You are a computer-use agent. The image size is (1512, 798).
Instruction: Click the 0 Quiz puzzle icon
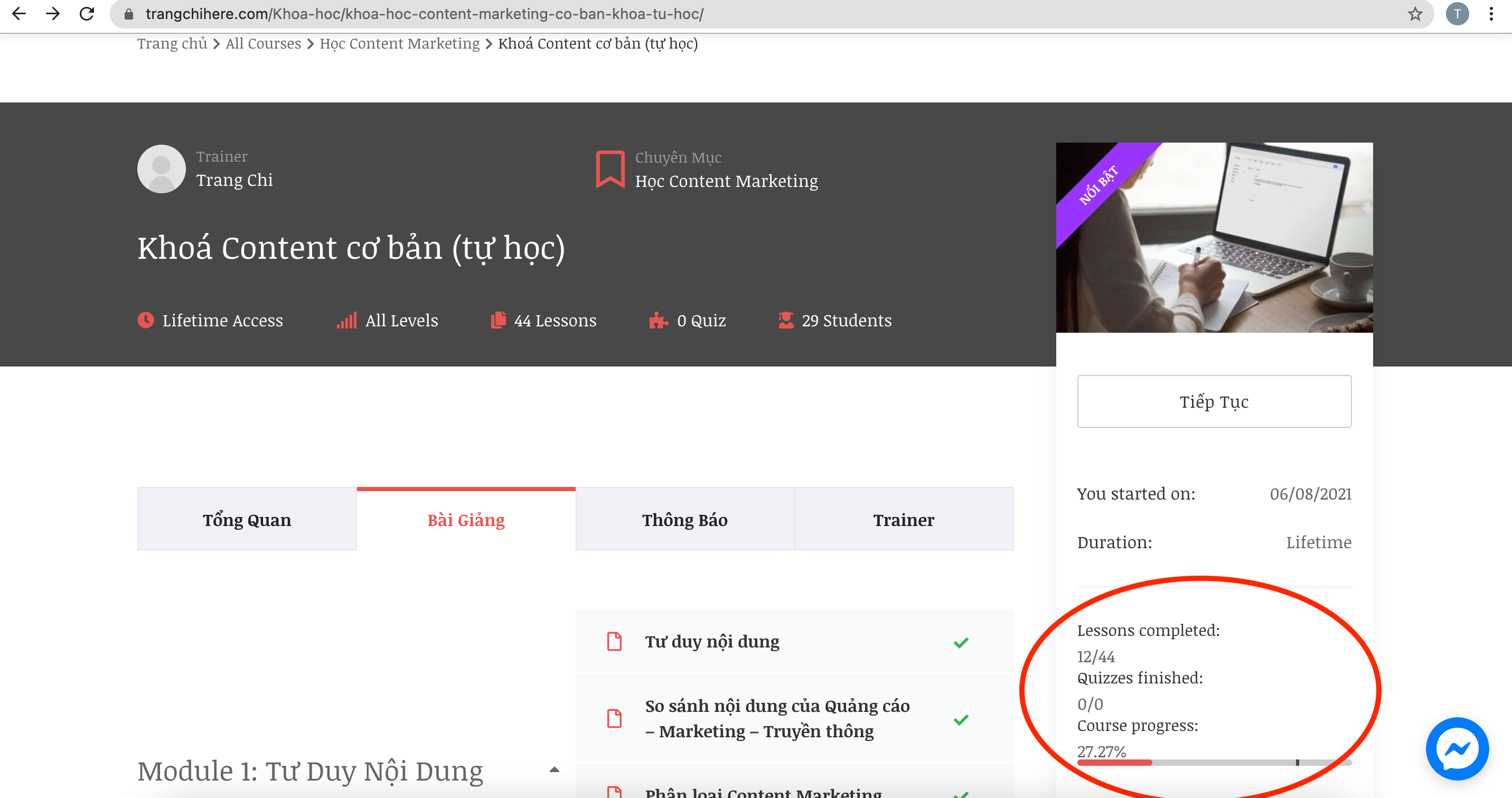click(x=659, y=321)
